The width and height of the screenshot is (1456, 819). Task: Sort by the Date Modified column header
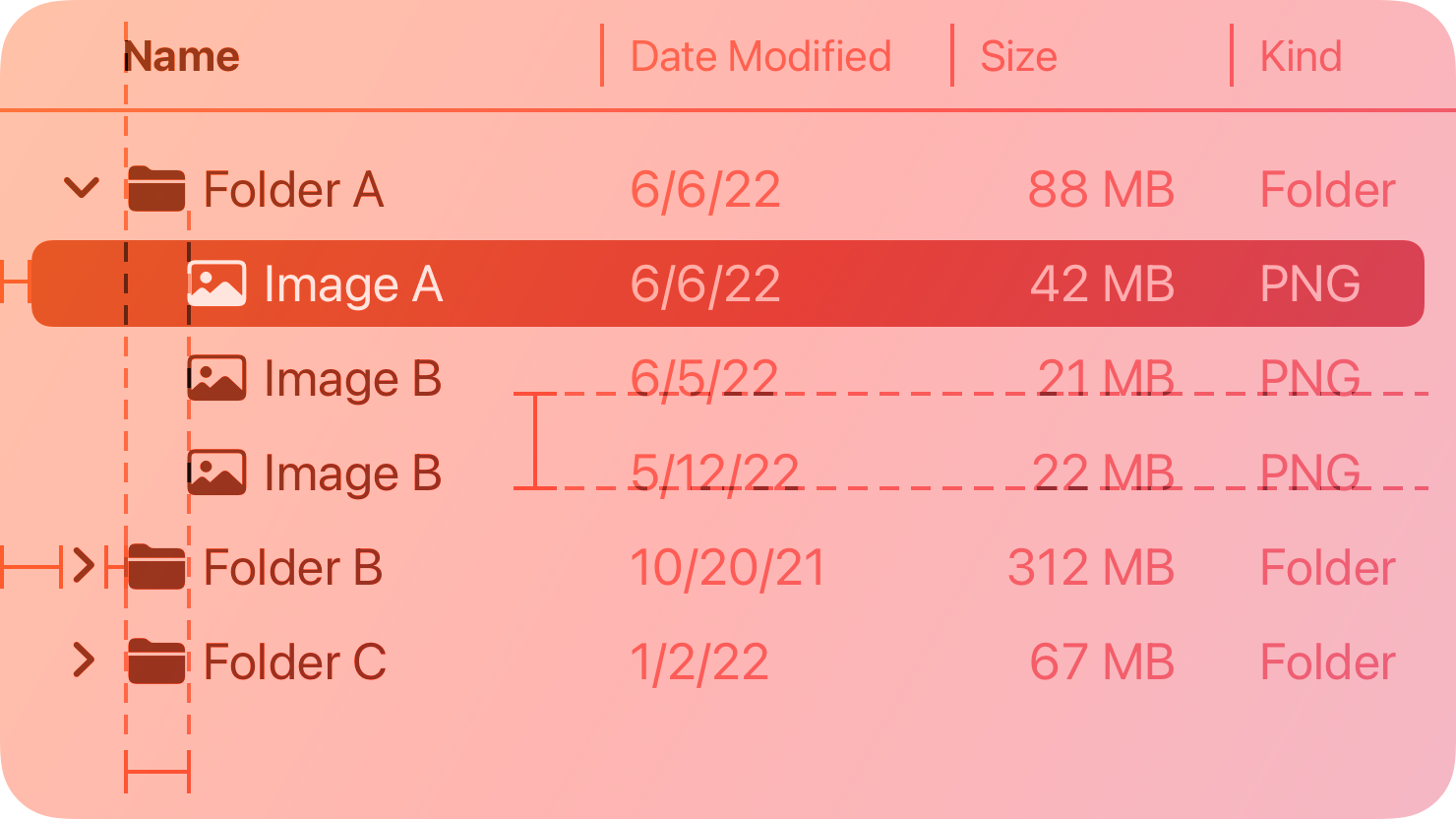tap(759, 56)
